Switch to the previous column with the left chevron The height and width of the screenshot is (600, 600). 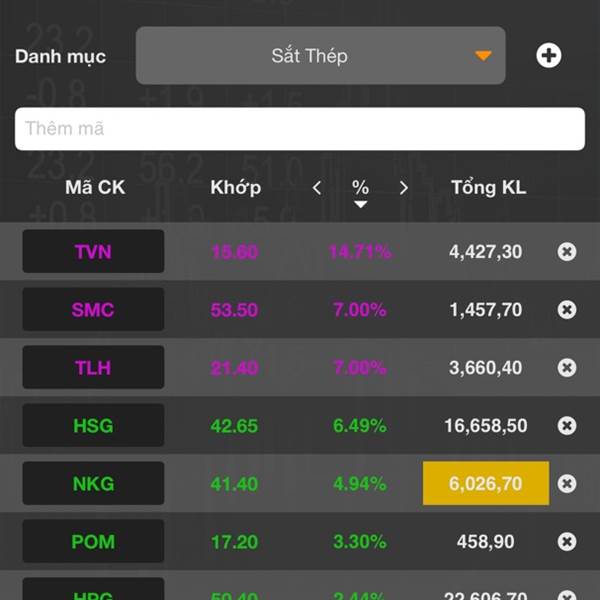pyautogui.click(x=317, y=188)
